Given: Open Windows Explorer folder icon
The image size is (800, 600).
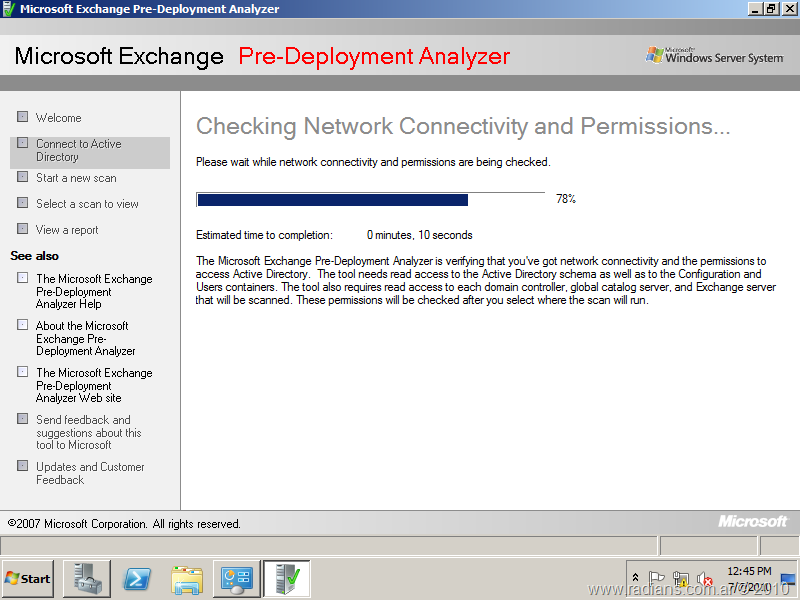Looking at the screenshot, I should coord(187,579).
